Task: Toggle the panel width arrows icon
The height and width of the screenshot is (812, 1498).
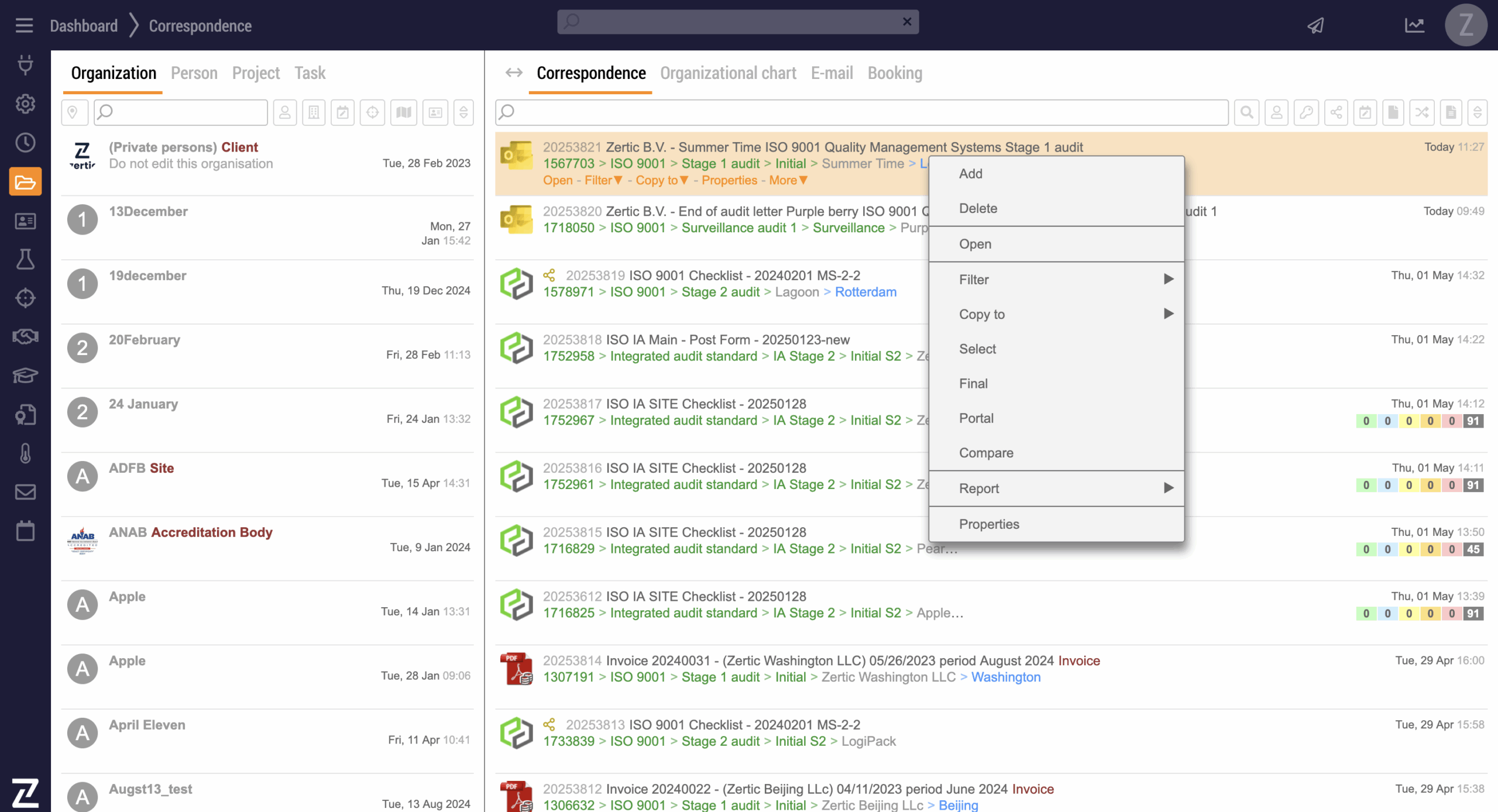Action: point(514,73)
